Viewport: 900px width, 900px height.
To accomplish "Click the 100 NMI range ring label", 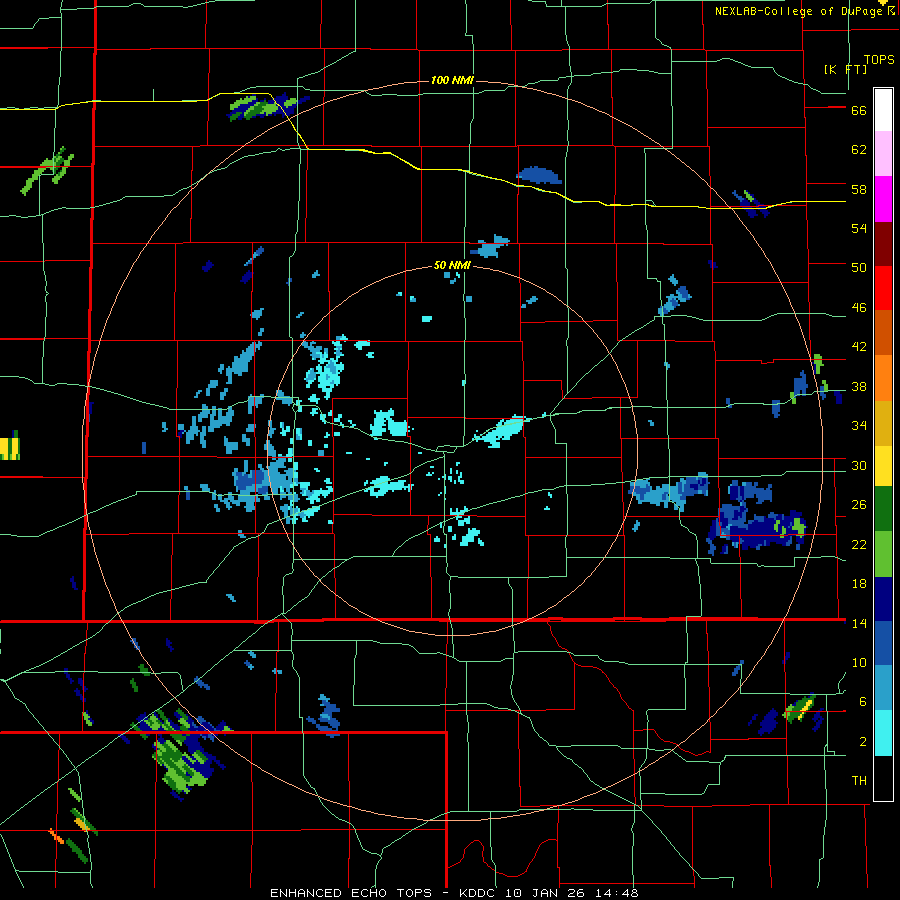I will (452, 80).
